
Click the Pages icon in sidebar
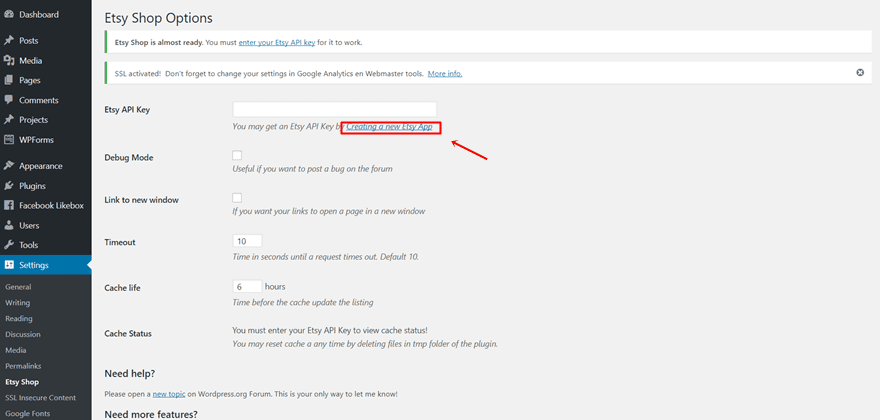coord(8,80)
